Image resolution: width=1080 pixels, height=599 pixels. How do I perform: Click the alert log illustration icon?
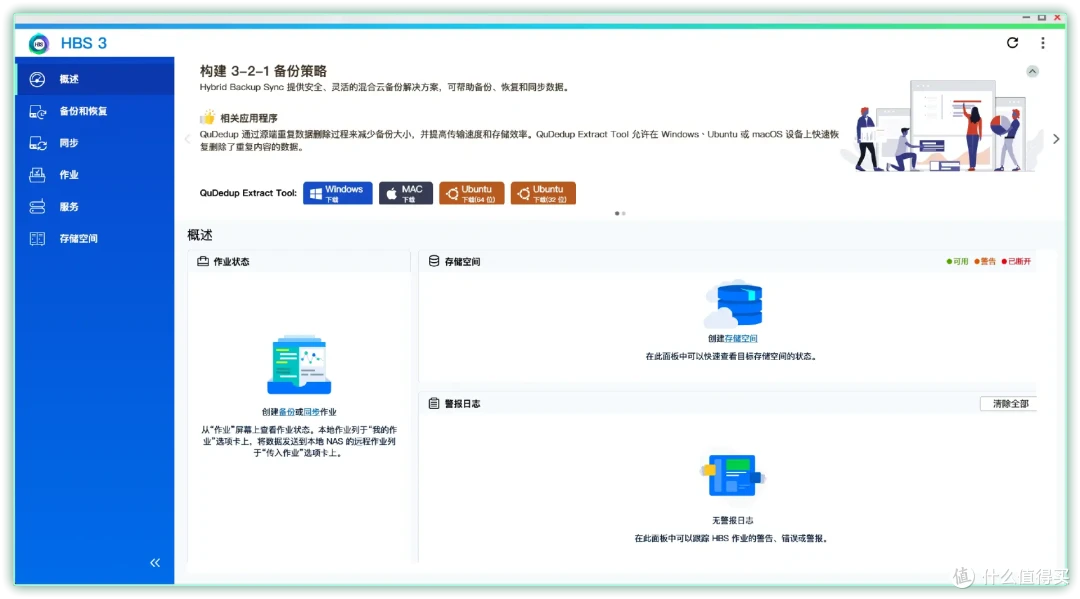733,475
